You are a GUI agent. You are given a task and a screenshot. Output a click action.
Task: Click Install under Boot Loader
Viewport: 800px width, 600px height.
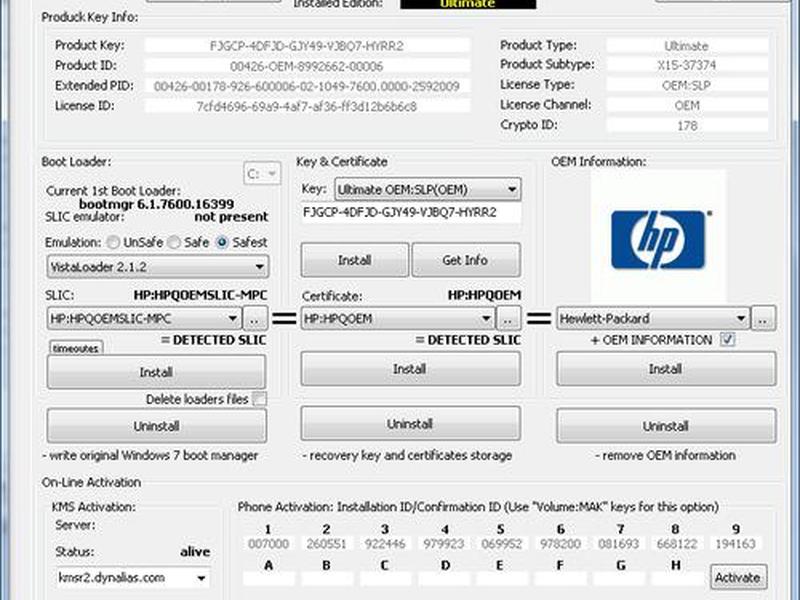click(x=156, y=372)
